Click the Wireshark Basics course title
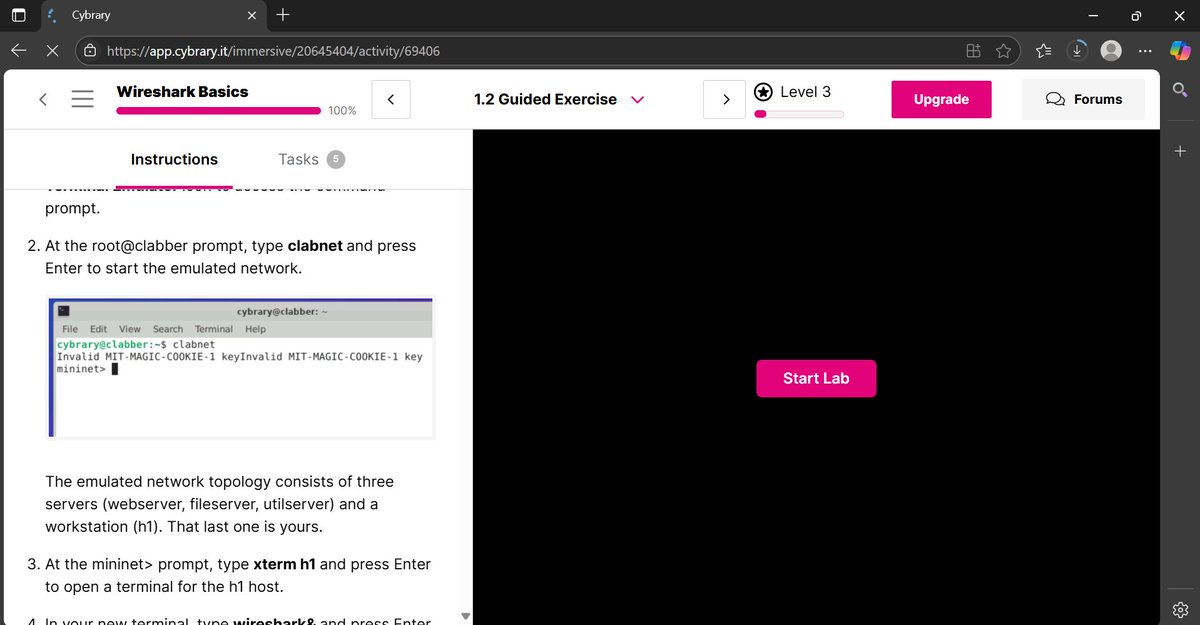 click(182, 91)
